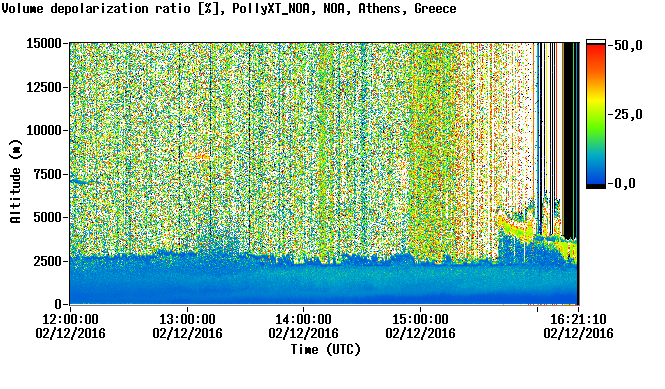Click the 7500 altitude tick label
The width and height of the screenshot is (665, 389).
click(48, 174)
